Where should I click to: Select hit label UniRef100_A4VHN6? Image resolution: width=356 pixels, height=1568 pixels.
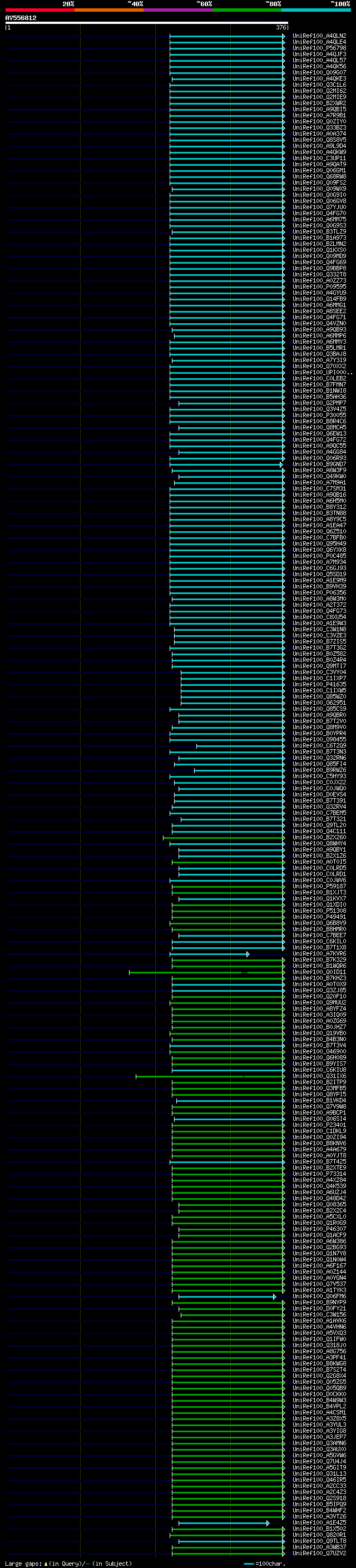(x=319, y=1327)
